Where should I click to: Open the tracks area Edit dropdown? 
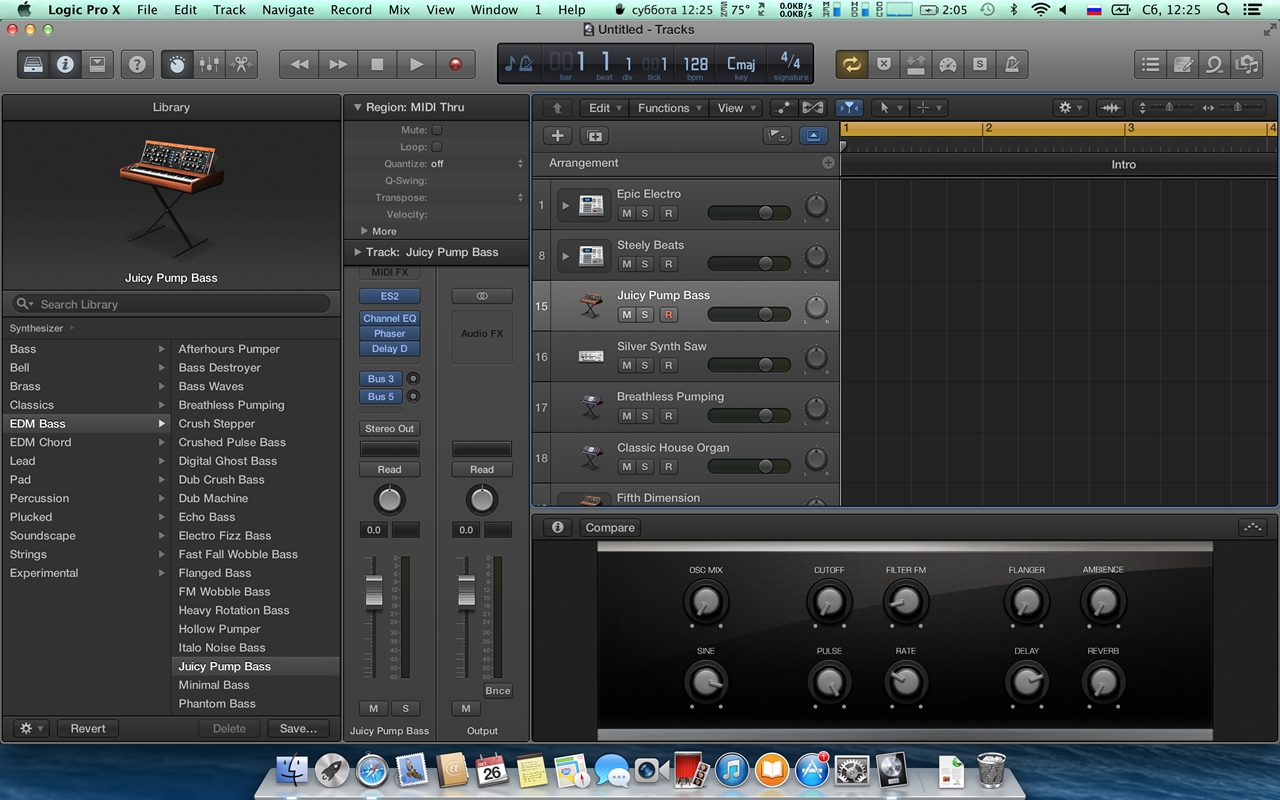pyautogui.click(x=605, y=108)
